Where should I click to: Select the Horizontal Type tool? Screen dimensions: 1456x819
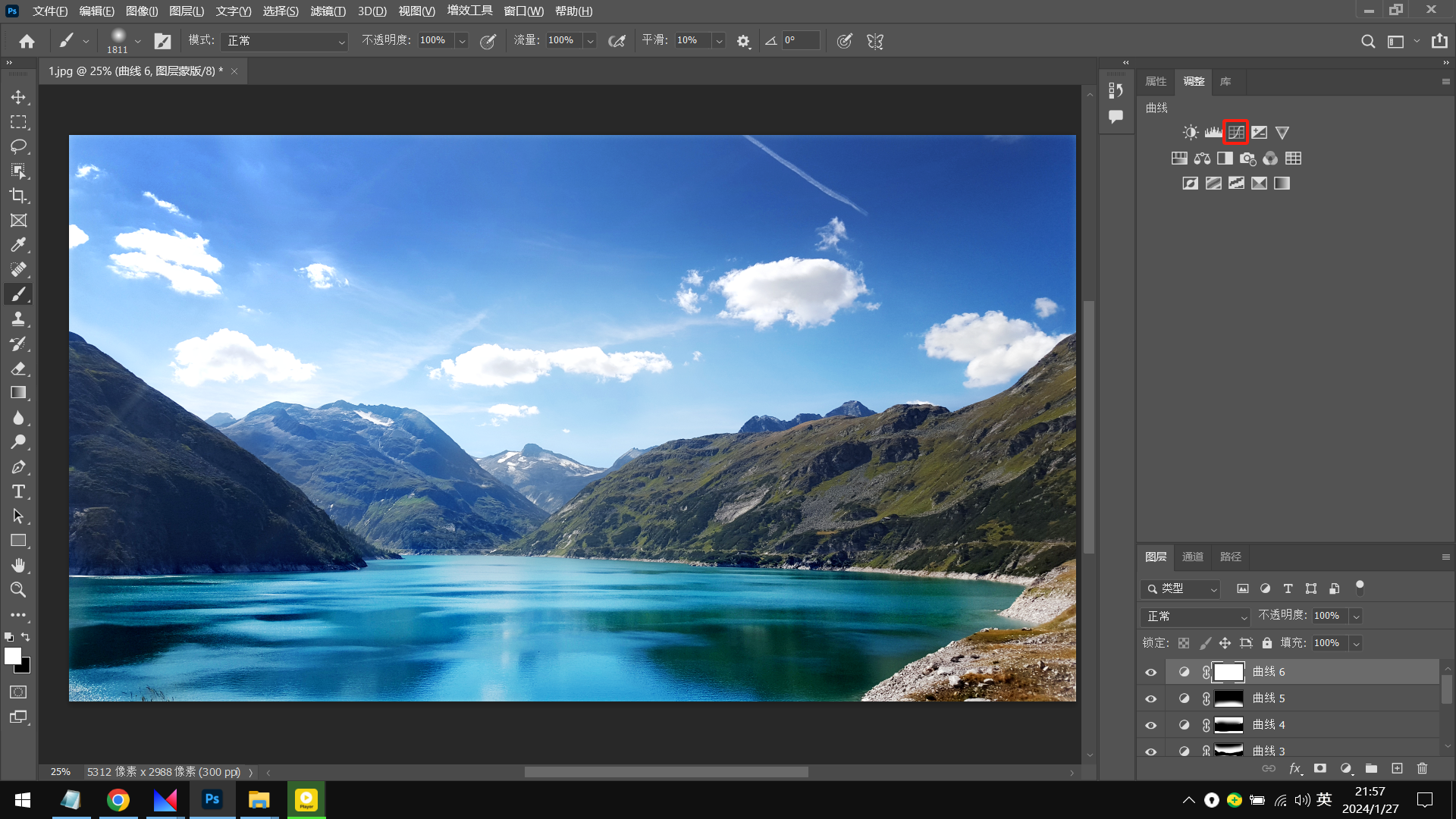(x=18, y=491)
